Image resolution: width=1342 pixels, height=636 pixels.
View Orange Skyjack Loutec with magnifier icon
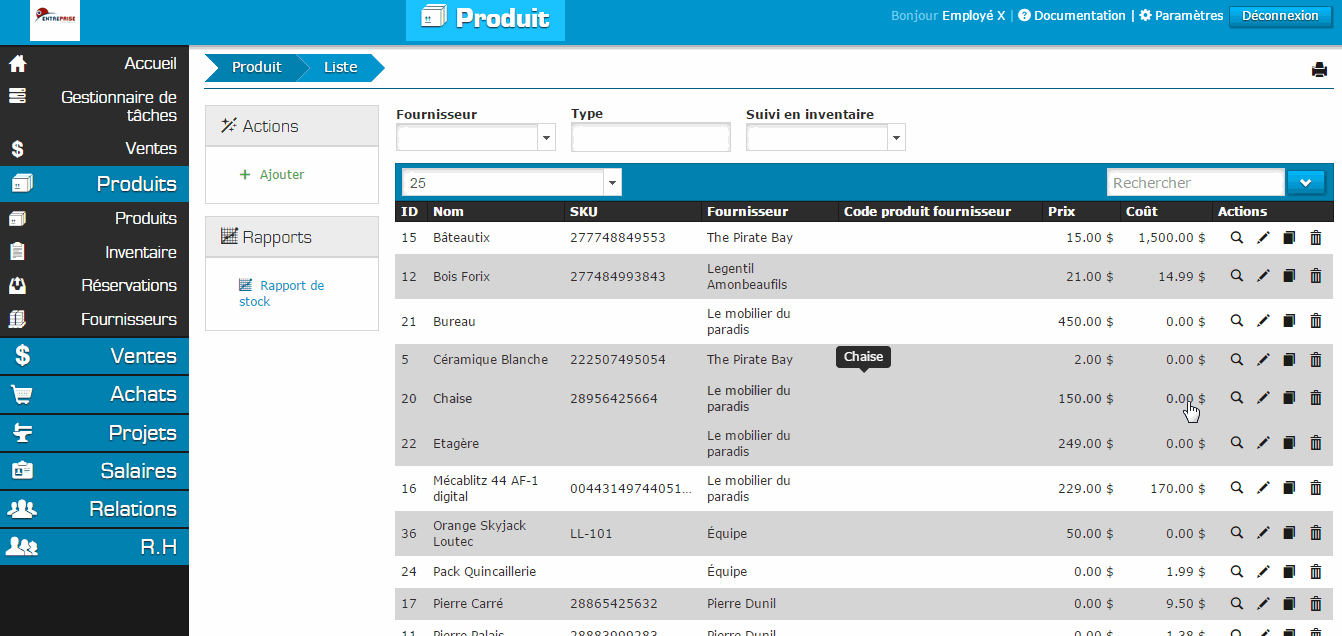click(x=1237, y=533)
